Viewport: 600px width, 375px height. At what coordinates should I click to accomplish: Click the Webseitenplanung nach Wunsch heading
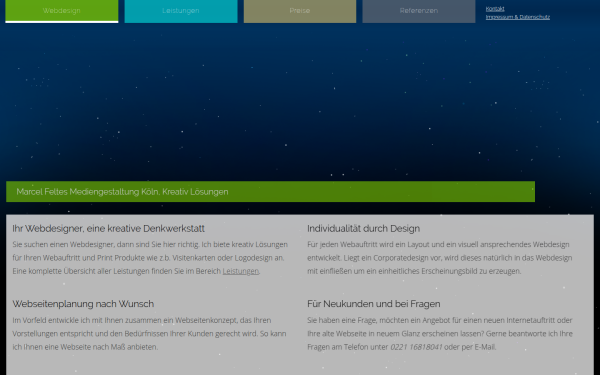tap(83, 304)
